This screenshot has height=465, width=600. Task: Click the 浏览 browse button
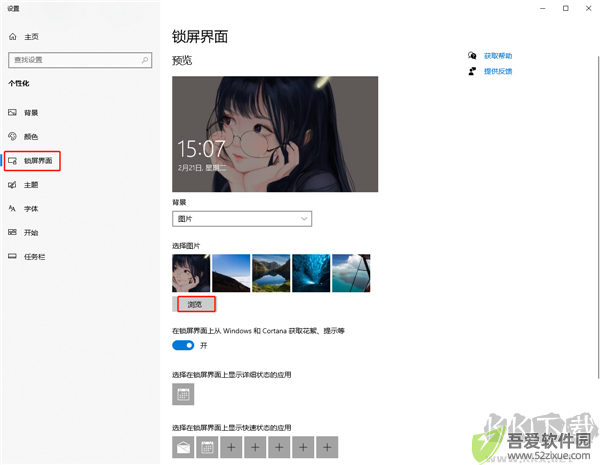coord(194,304)
